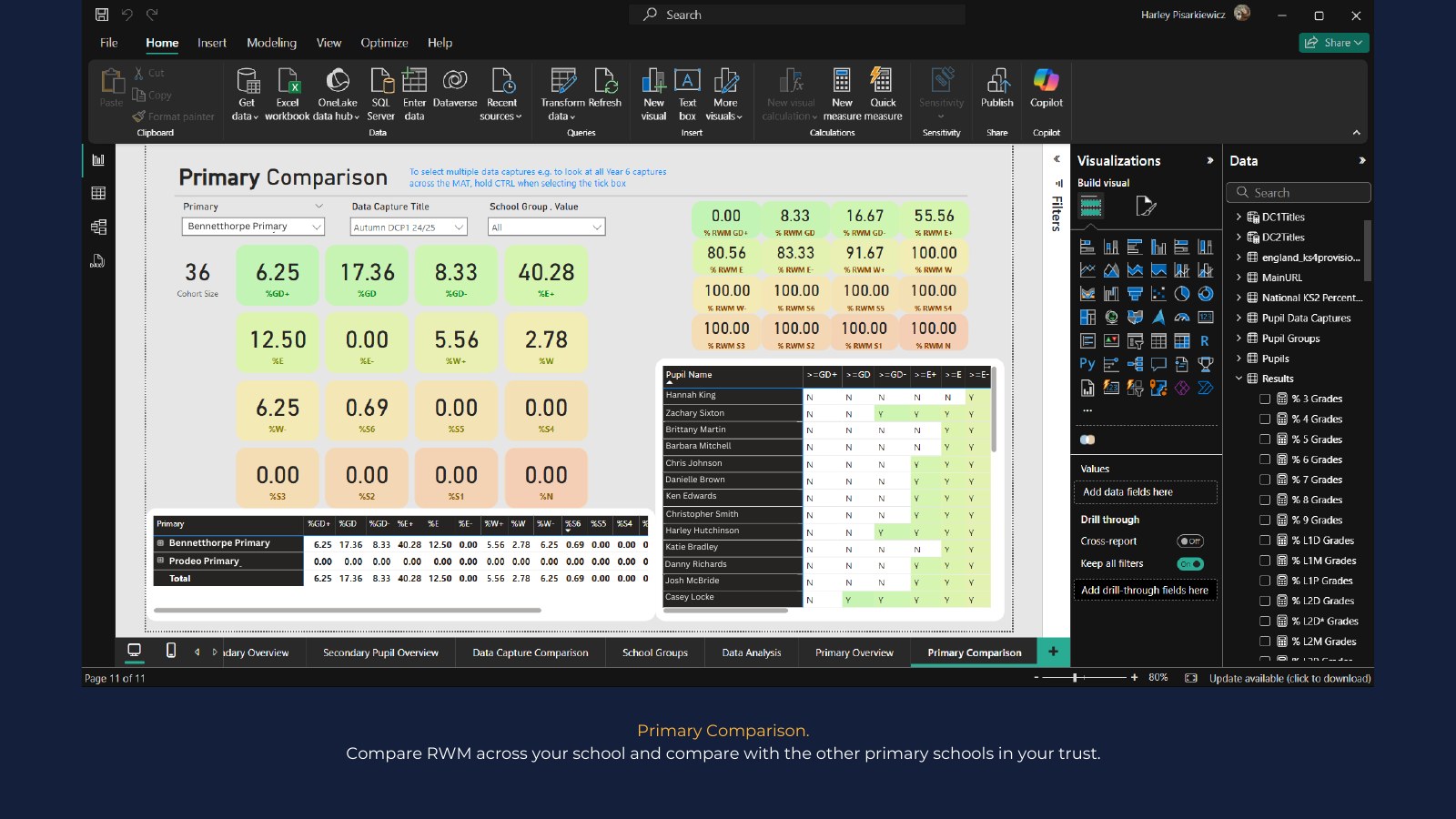The height and width of the screenshot is (819, 1456).
Task: Check the % L2M Grades field
Action: pyautogui.click(x=1265, y=642)
